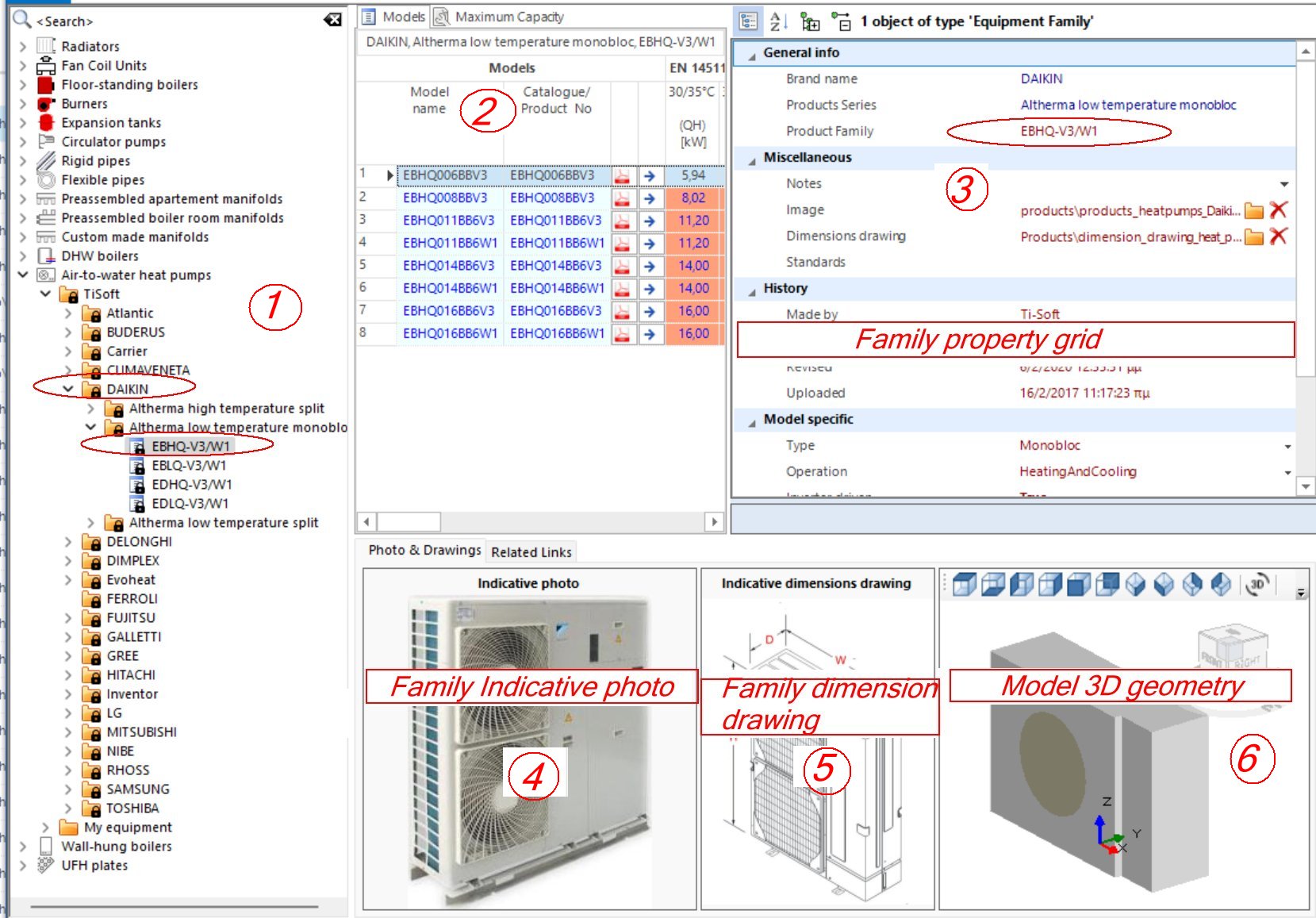The height and width of the screenshot is (918, 1316).
Task: Select EBHQ008BBV3 using the blue arrow icon
Action: 650,198
